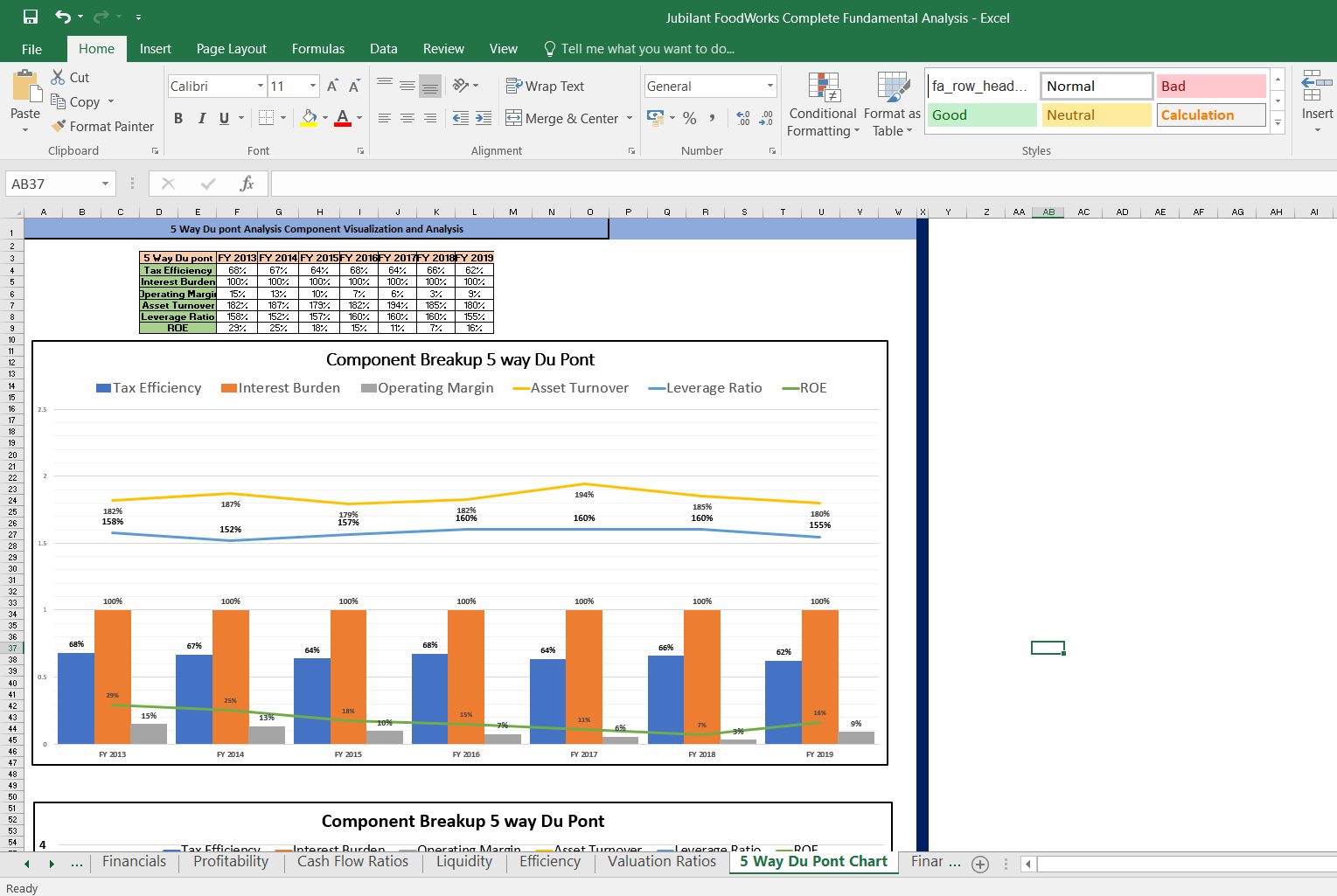Click the Insert Function fx icon

pos(247,184)
